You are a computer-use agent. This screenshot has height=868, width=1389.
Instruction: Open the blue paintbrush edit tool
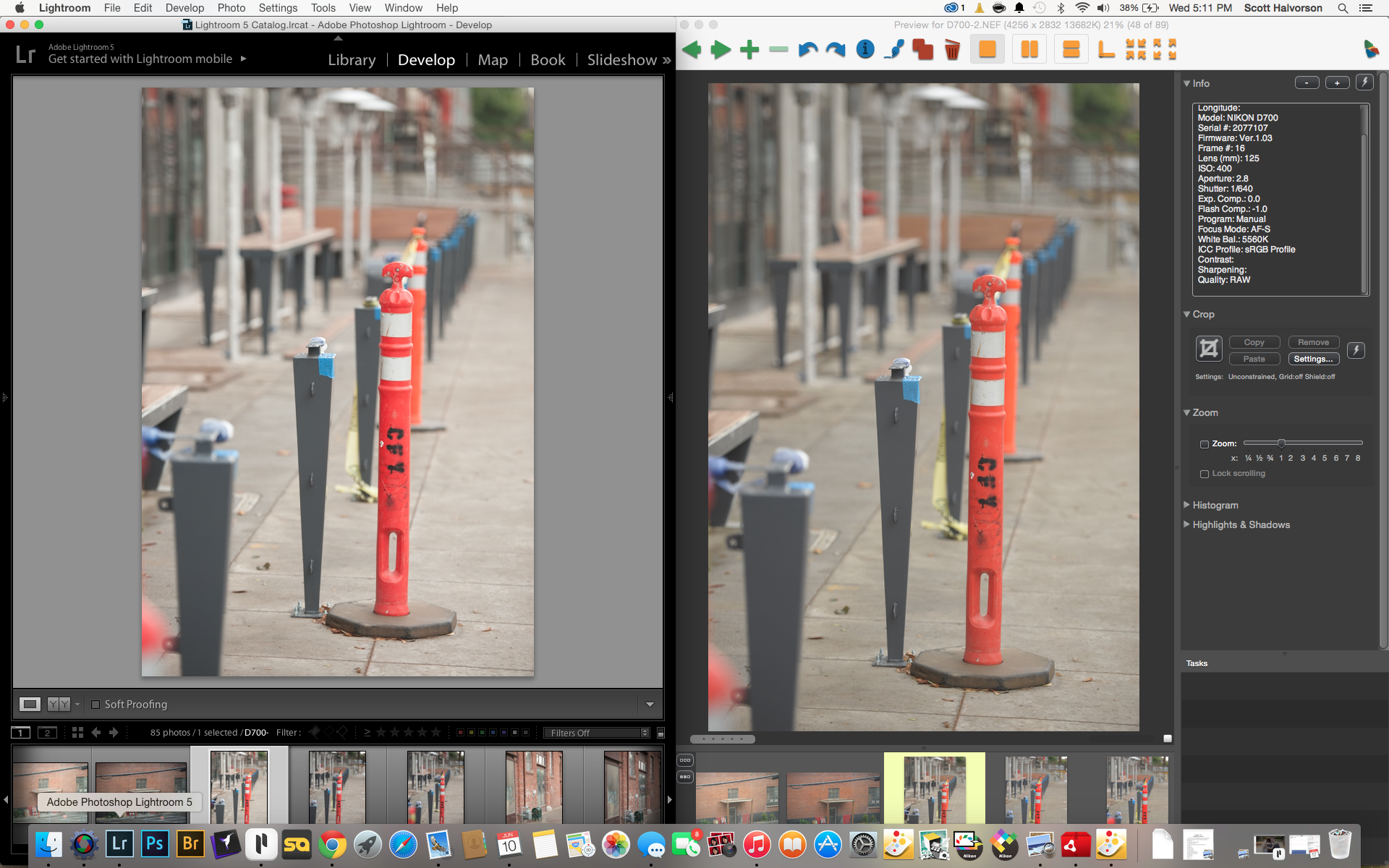pos(894,50)
